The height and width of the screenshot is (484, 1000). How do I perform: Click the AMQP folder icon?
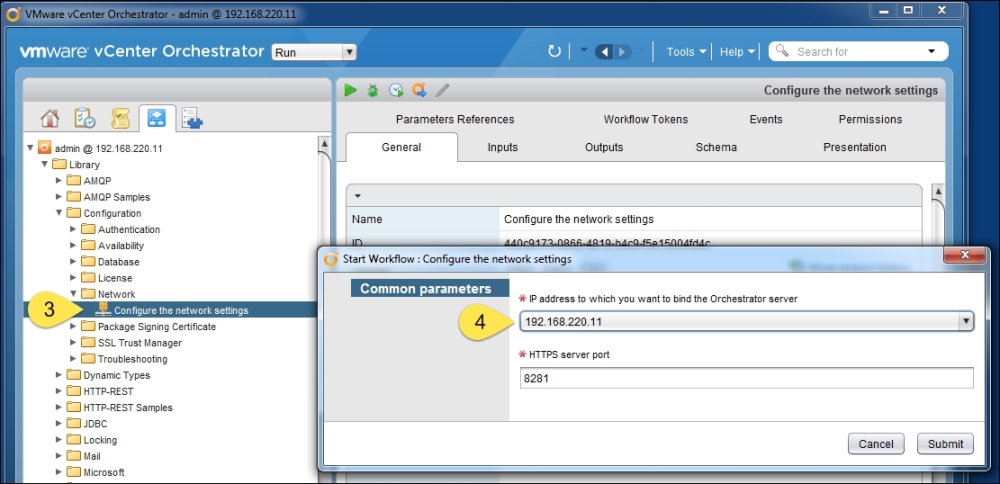(74, 180)
